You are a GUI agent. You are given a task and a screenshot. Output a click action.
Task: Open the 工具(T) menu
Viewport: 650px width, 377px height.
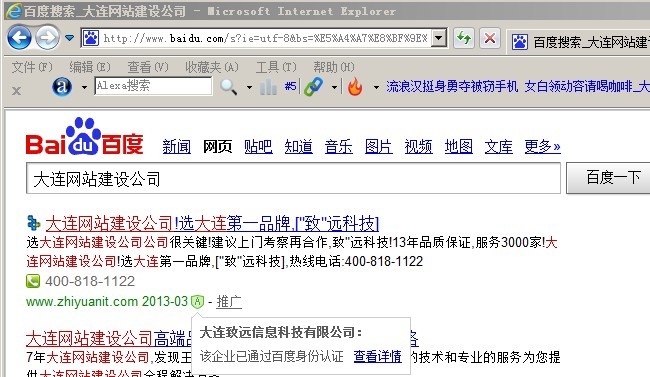[276, 67]
